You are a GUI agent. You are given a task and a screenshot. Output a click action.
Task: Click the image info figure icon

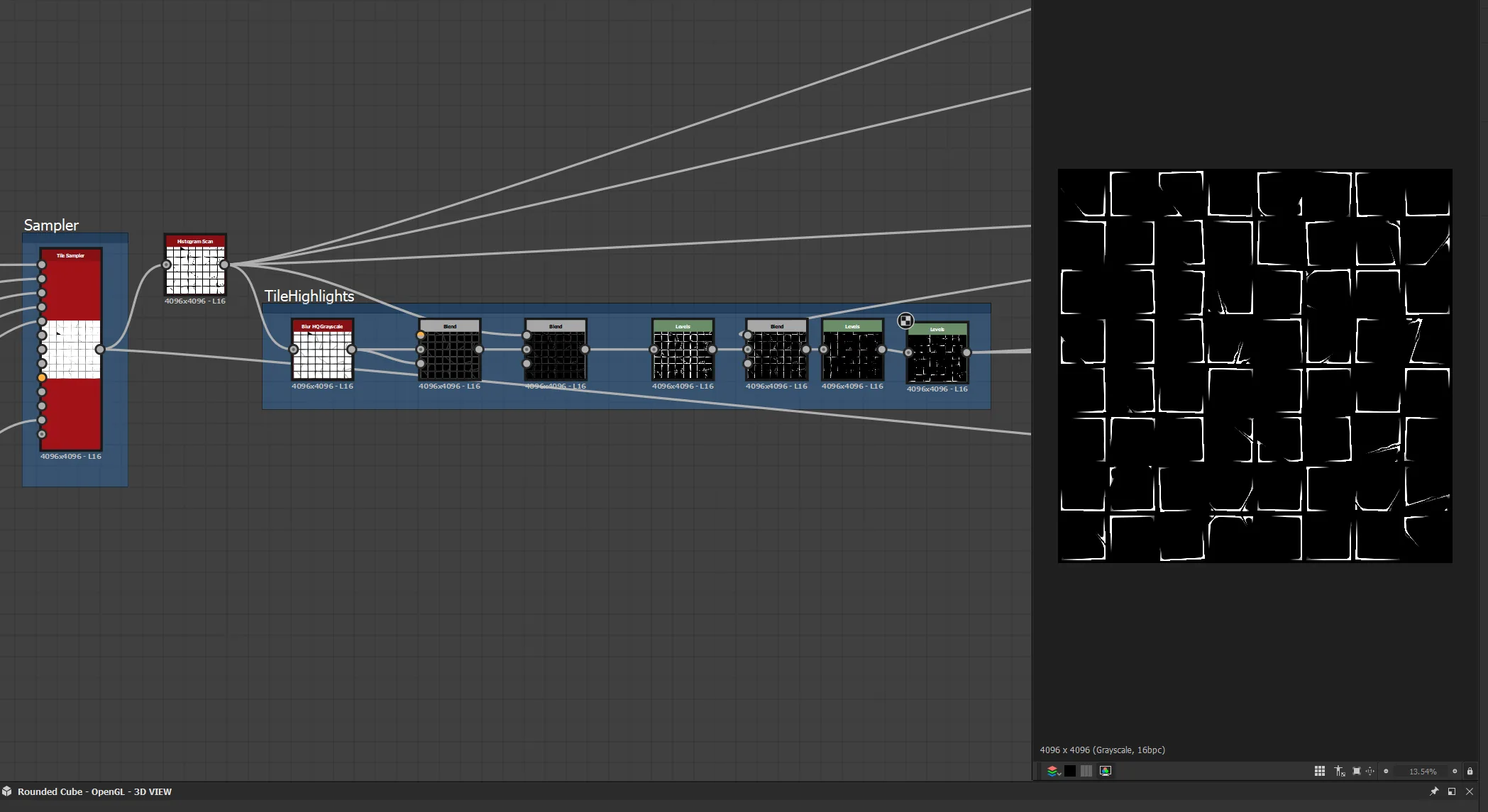pos(1339,771)
